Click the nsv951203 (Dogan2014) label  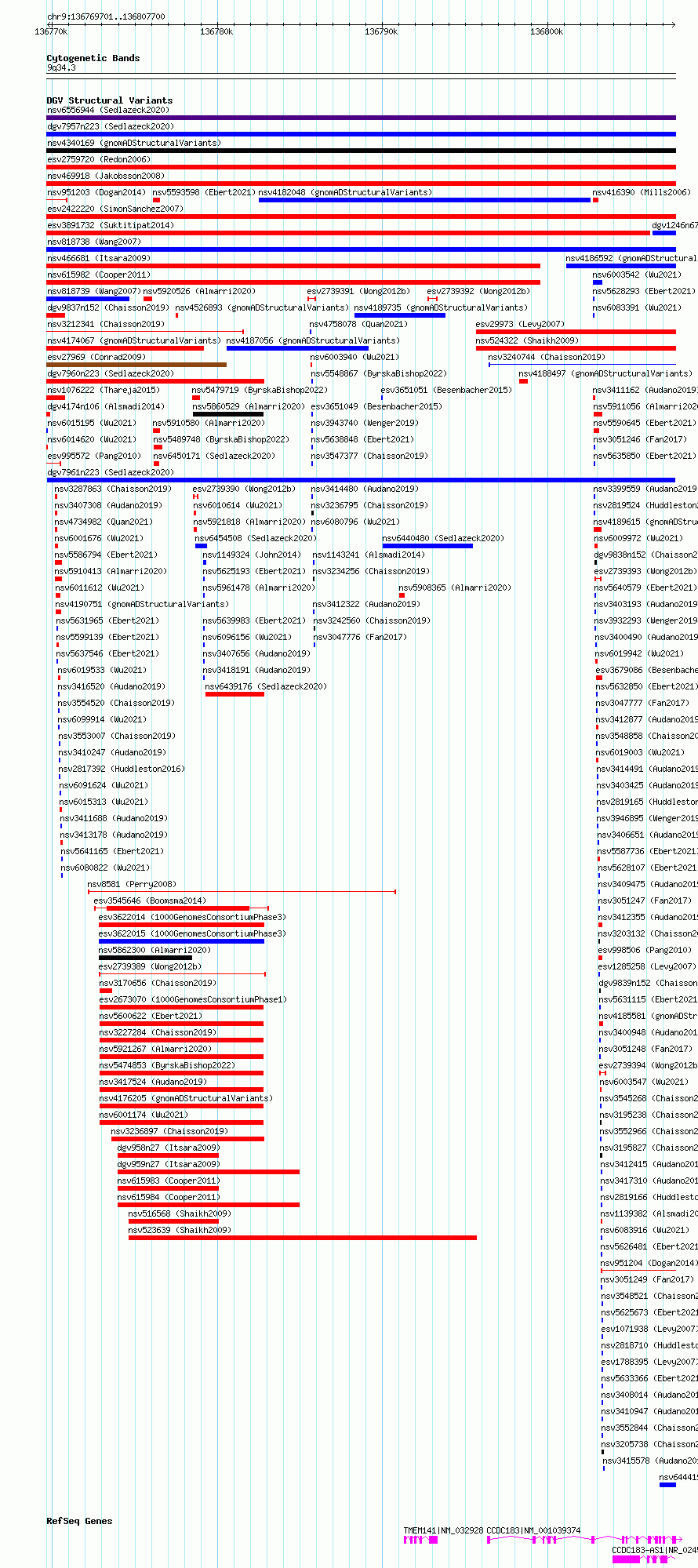click(x=96, y=192)
